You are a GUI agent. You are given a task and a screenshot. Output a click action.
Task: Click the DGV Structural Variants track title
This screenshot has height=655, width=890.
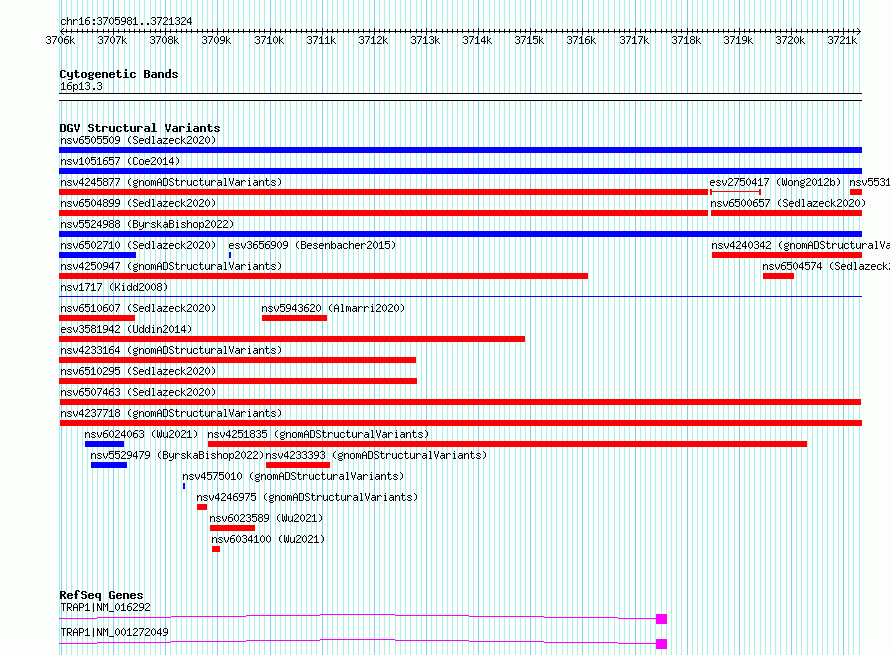(x=140, y=128)
